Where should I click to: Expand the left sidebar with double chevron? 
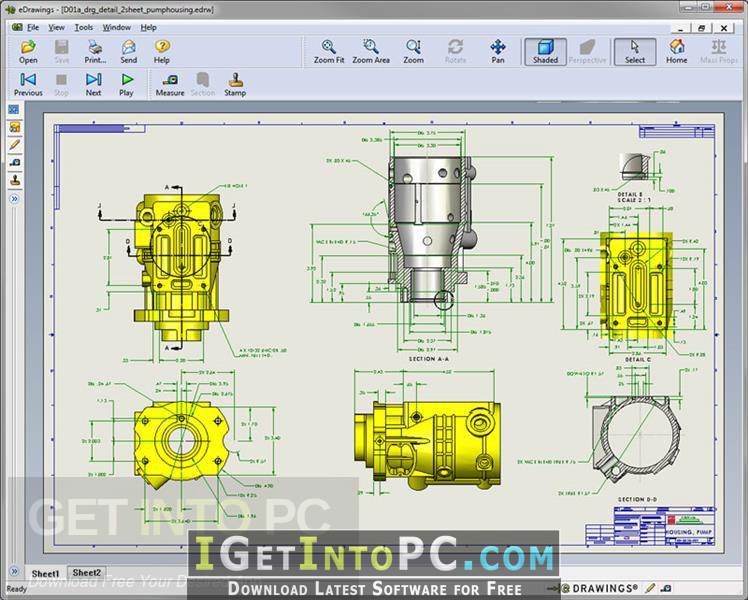14,198
